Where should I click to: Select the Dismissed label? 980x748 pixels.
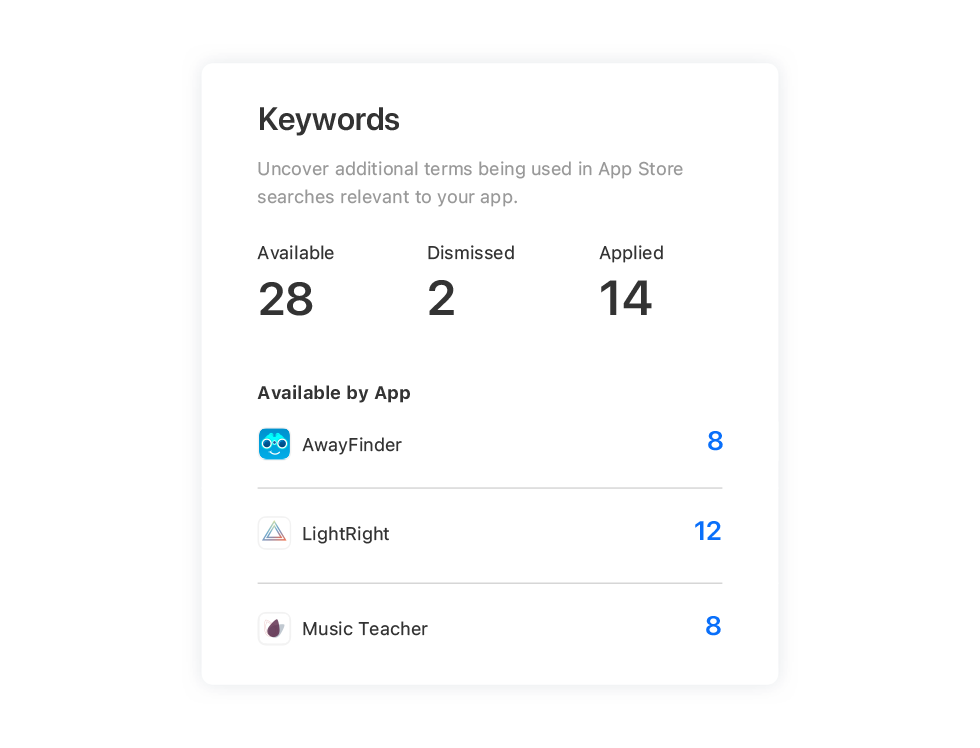[x=471, y=253]
